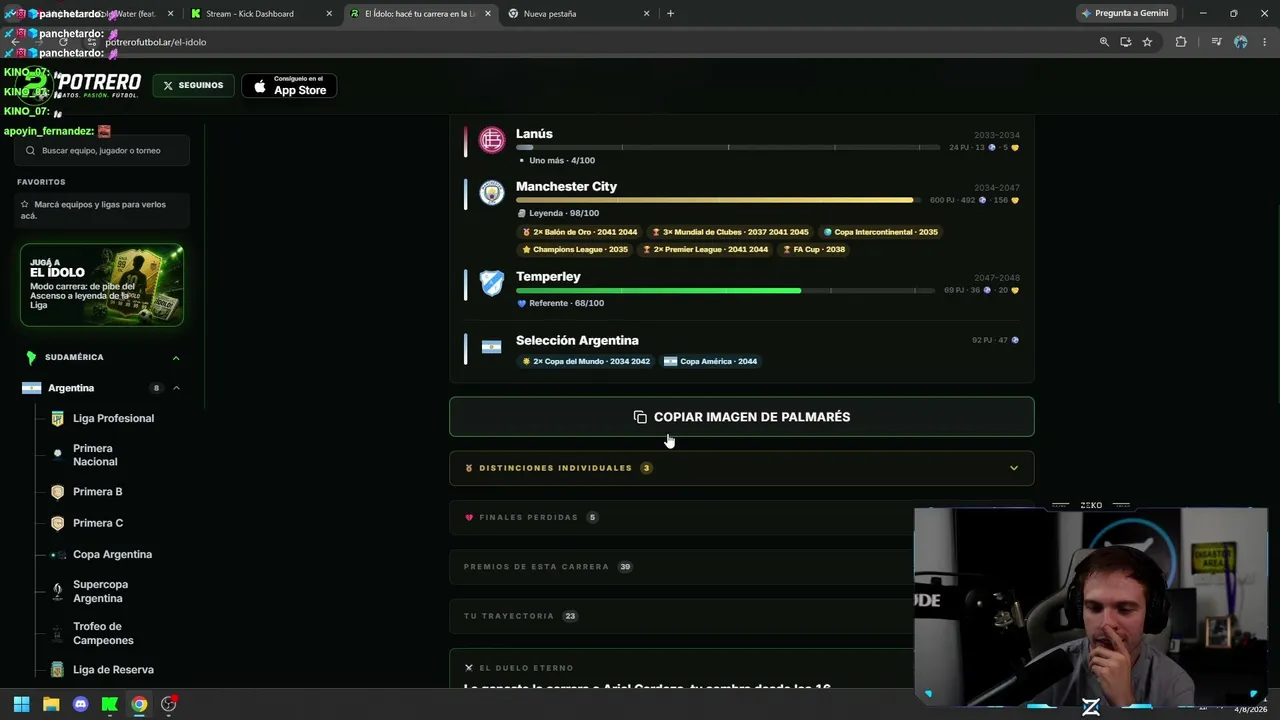Open Windows Start menu
This screenshot has height=720, width=1280.
point(21,704)
